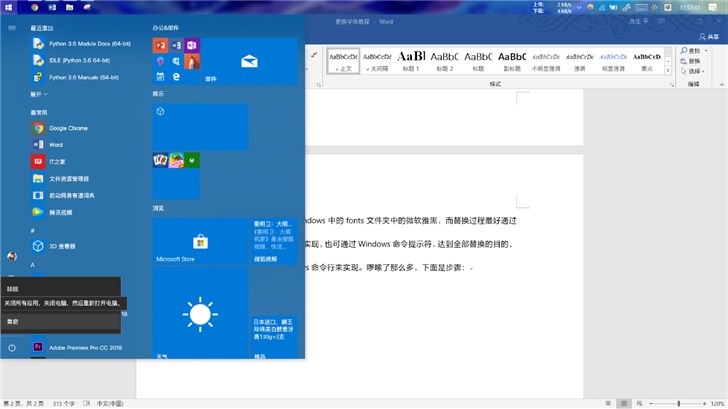
Task: Toggle the 英 input method indicator
Action: pos(655,7)
